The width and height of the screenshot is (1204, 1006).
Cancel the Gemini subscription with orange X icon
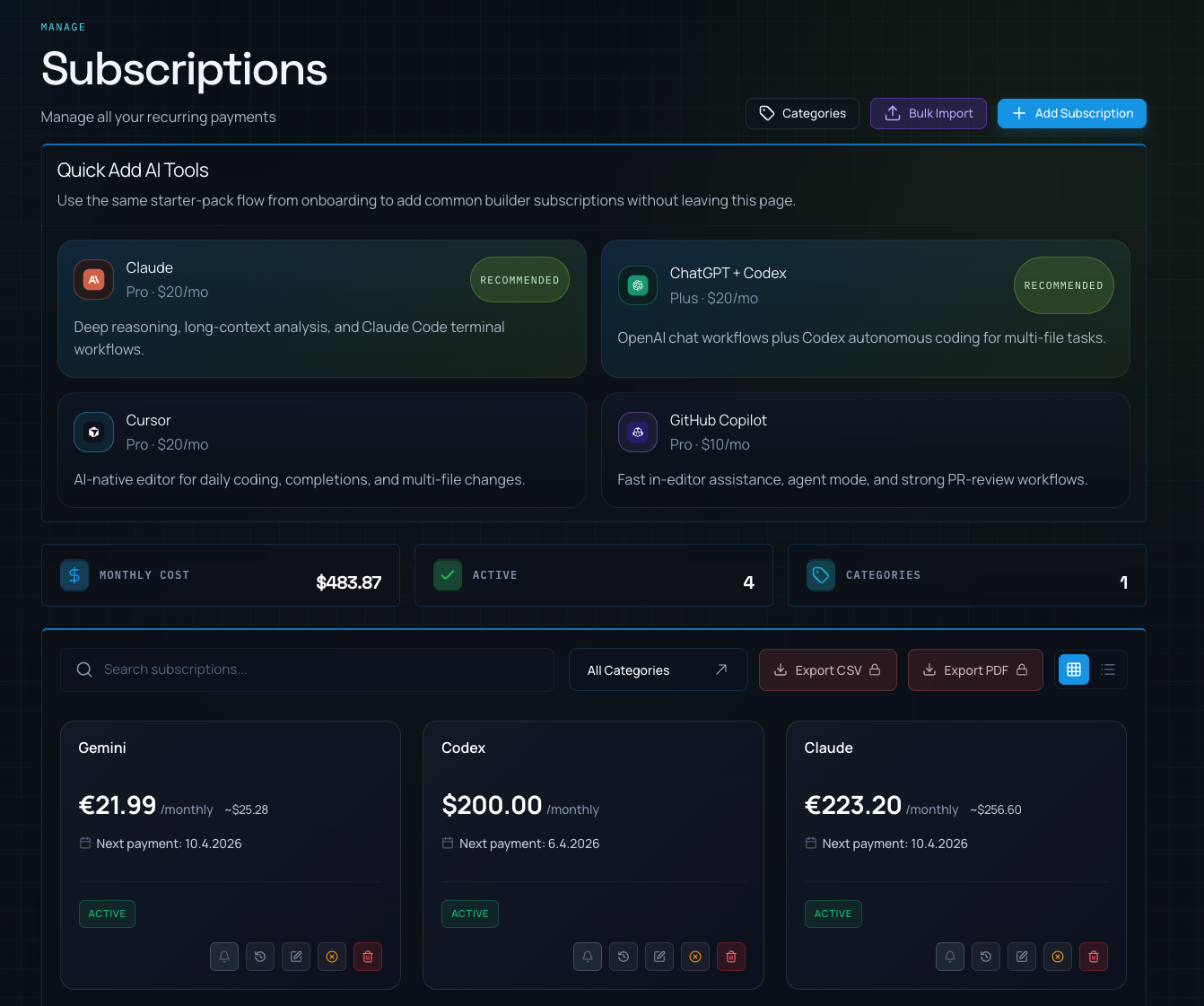332,957
